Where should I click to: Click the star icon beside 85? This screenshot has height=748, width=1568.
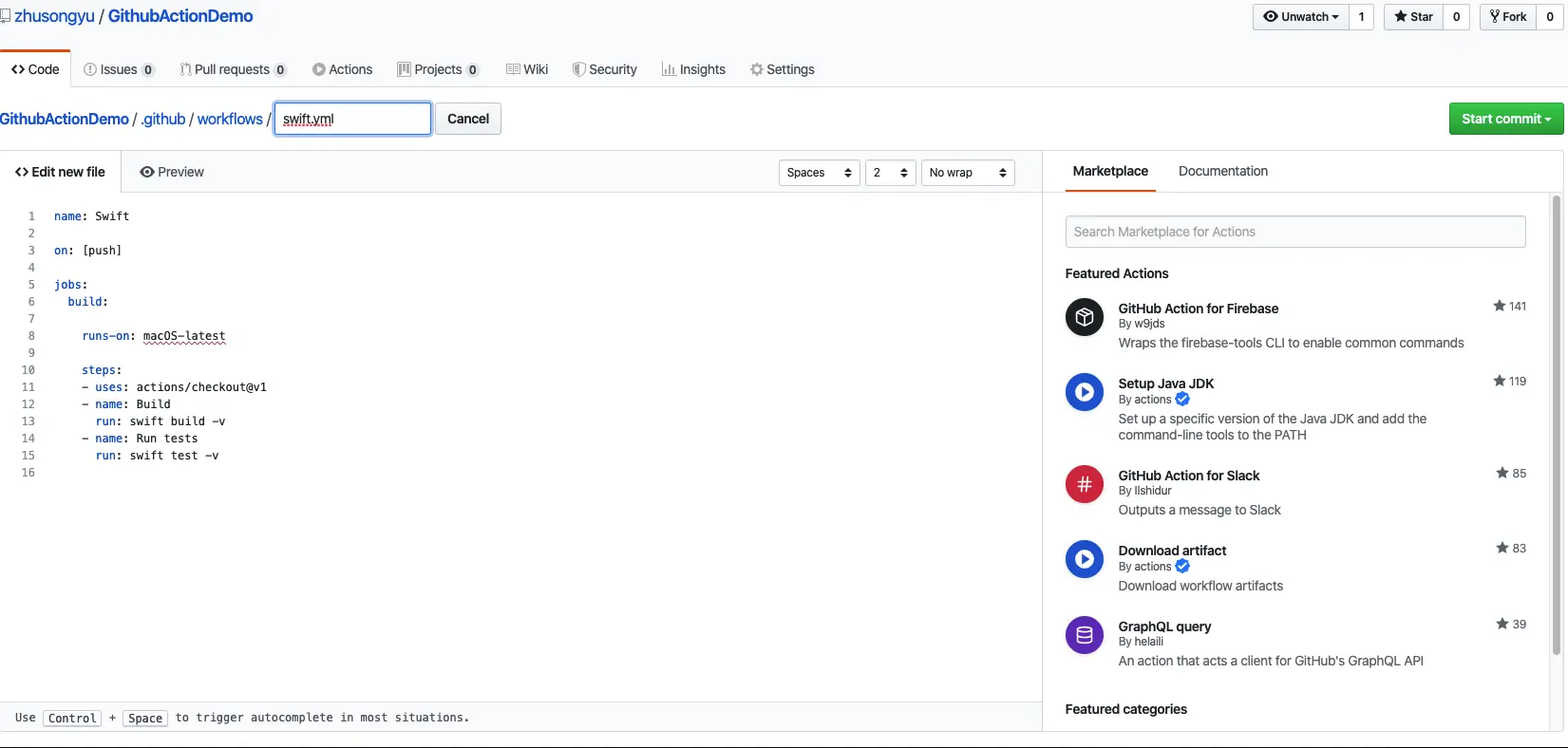[1502, 473]
